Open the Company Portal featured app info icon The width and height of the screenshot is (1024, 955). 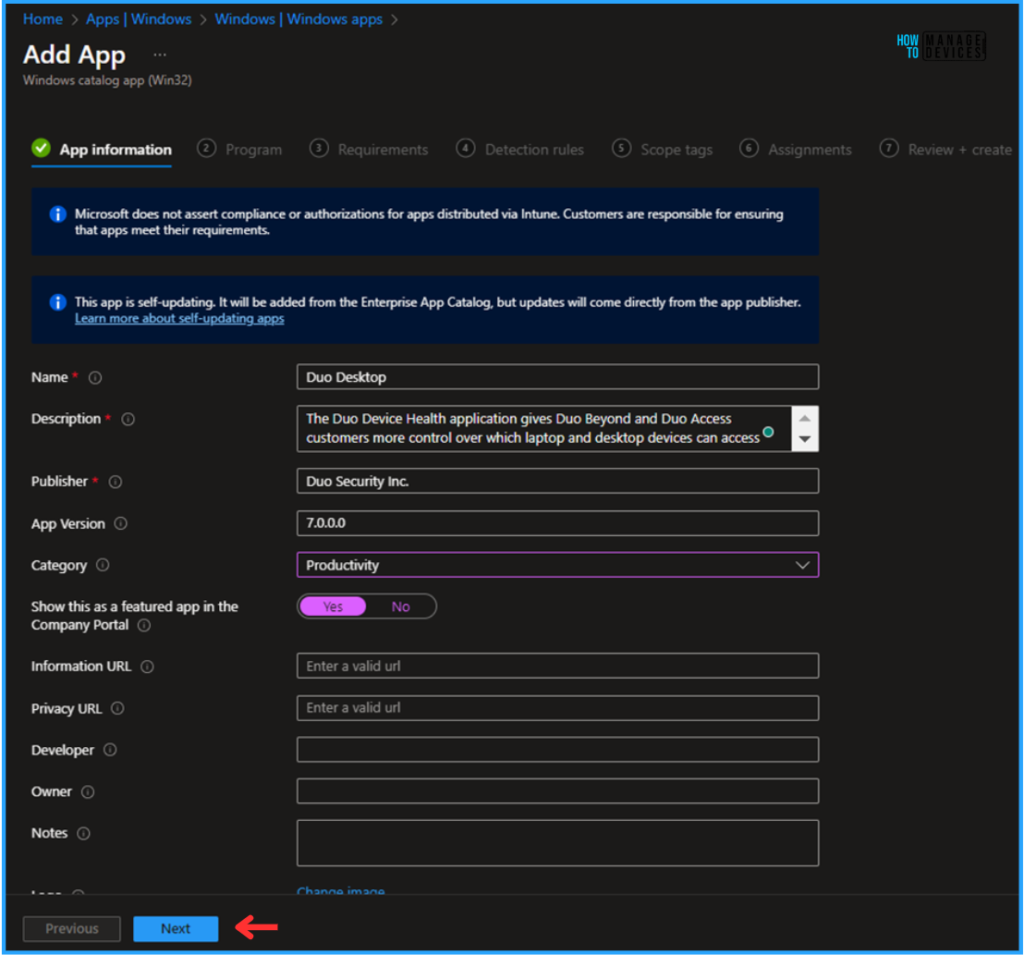coord(144,625)
